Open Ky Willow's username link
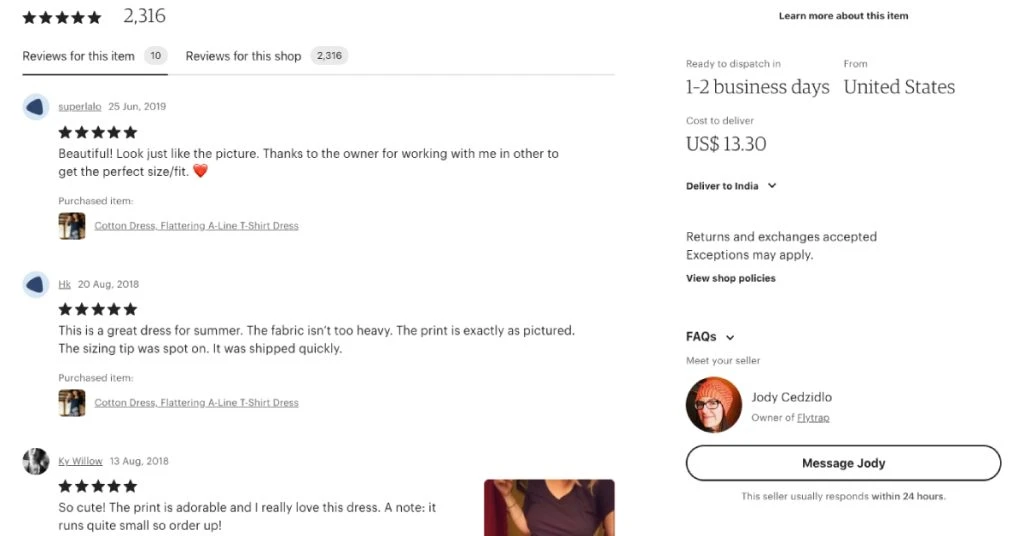Image resolution: width=1024 pixels, height=536 pixels. [80, 462]
